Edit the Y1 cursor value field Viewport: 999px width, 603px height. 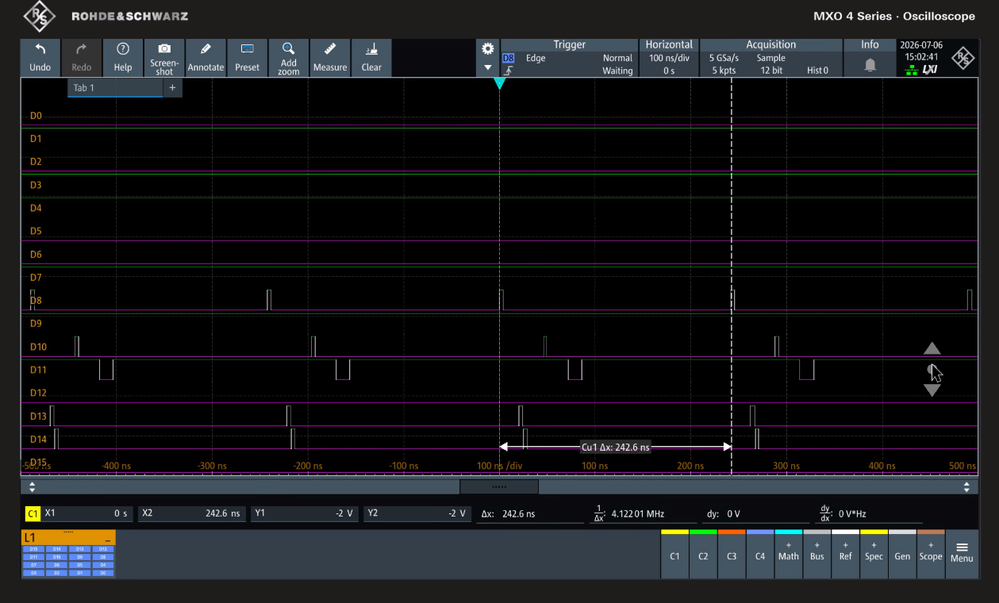point(304,514)
